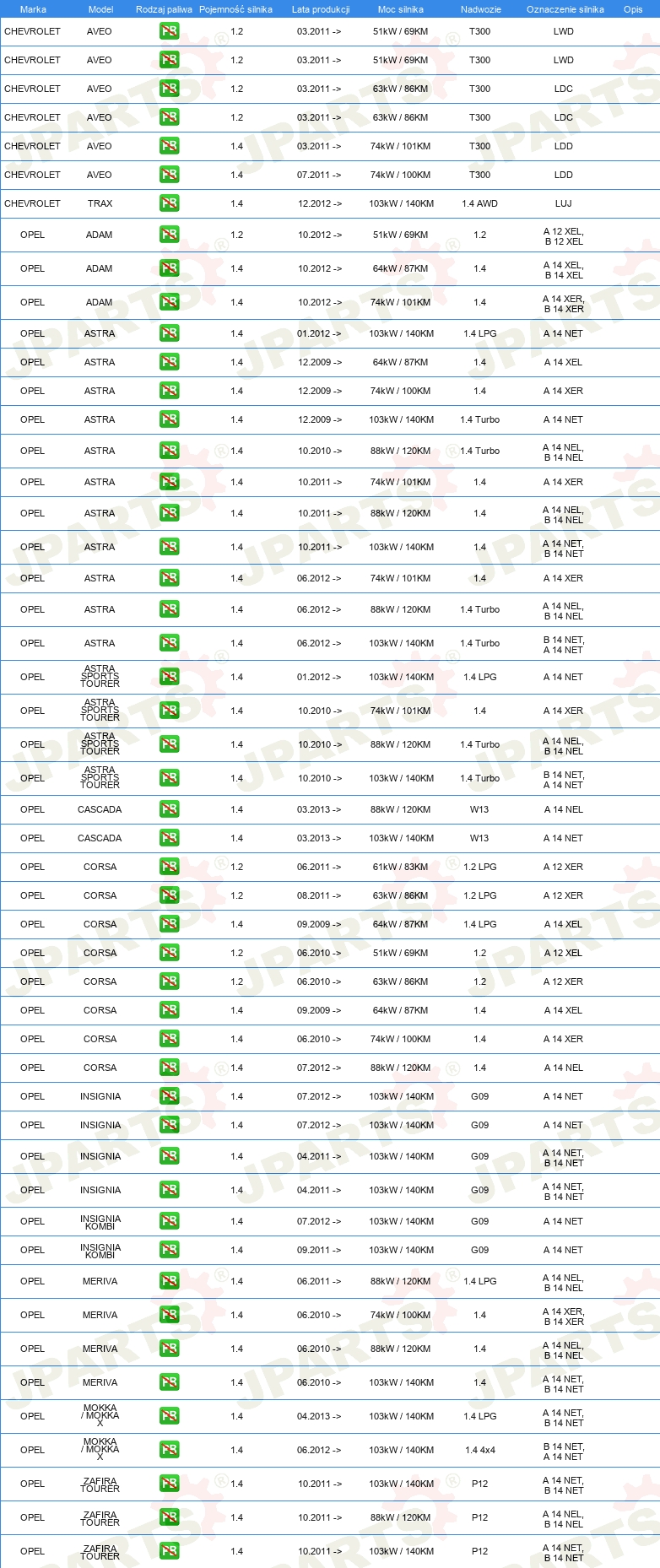Click the fuel icon for Opel Astra 12.2009 74kW / 100KM
660x1568 pixels.
point(170,391)
